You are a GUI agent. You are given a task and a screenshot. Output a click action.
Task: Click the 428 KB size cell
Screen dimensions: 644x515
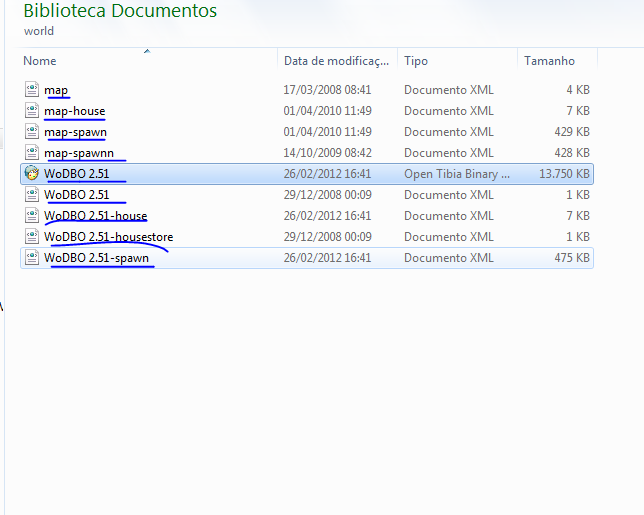[572, 153]
